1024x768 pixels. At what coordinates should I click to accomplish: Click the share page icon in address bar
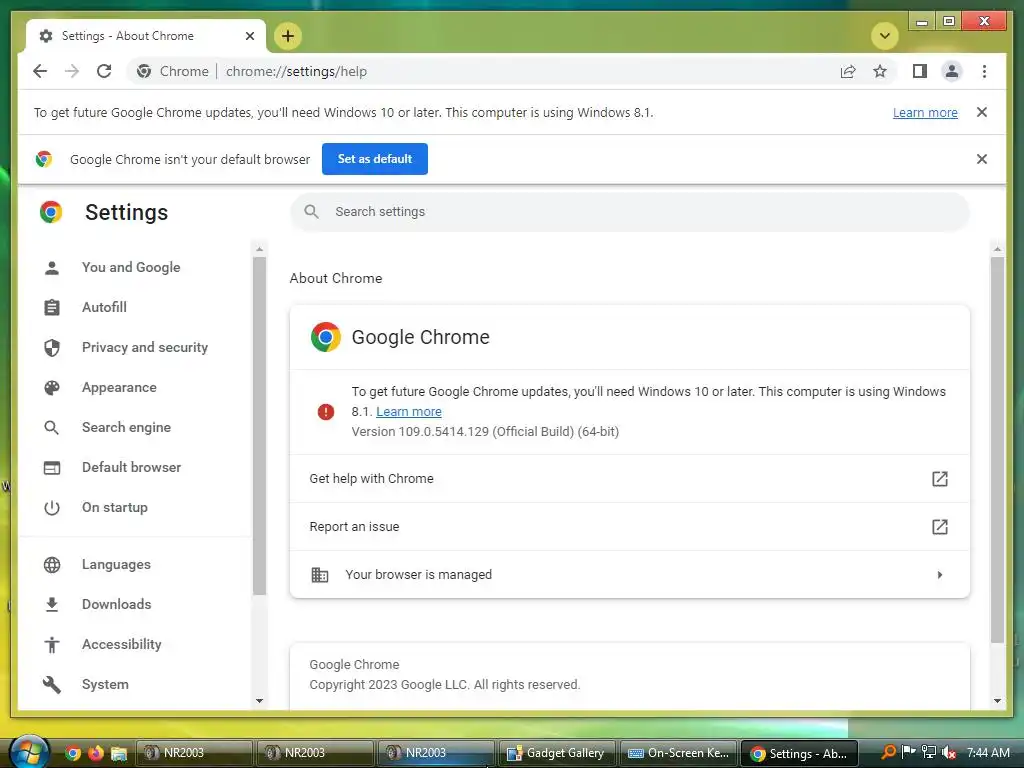(848, 71)
